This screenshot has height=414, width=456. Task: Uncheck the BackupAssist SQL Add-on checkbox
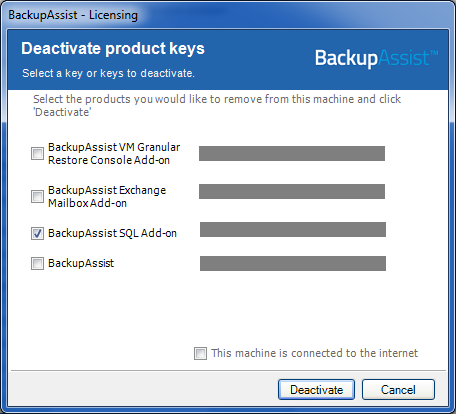point(37,233)
